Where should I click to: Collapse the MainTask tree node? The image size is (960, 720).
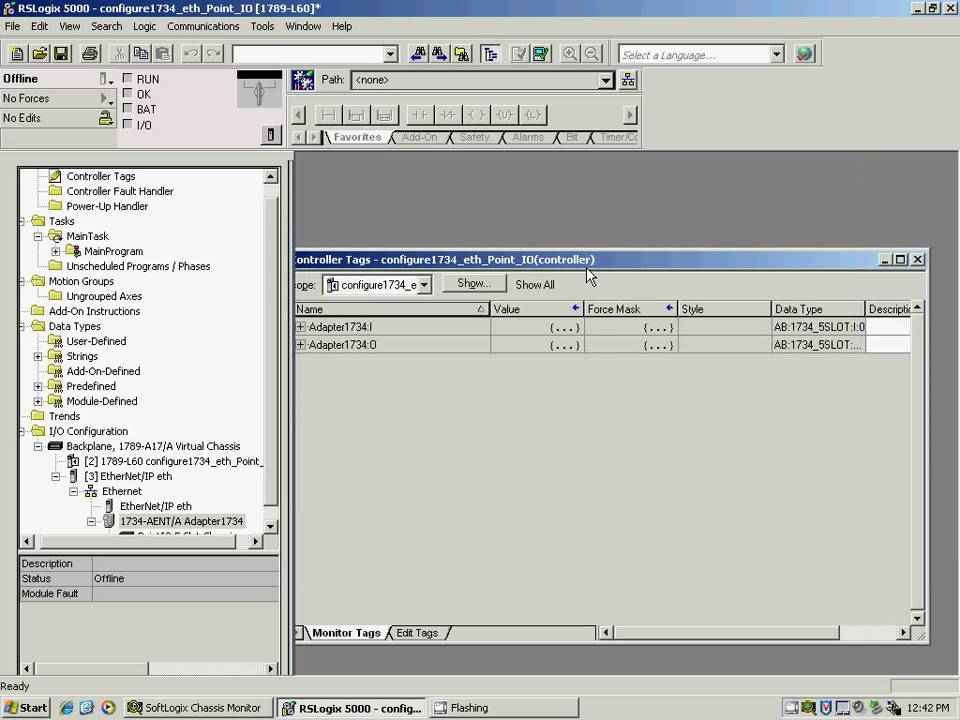(38, 236)
